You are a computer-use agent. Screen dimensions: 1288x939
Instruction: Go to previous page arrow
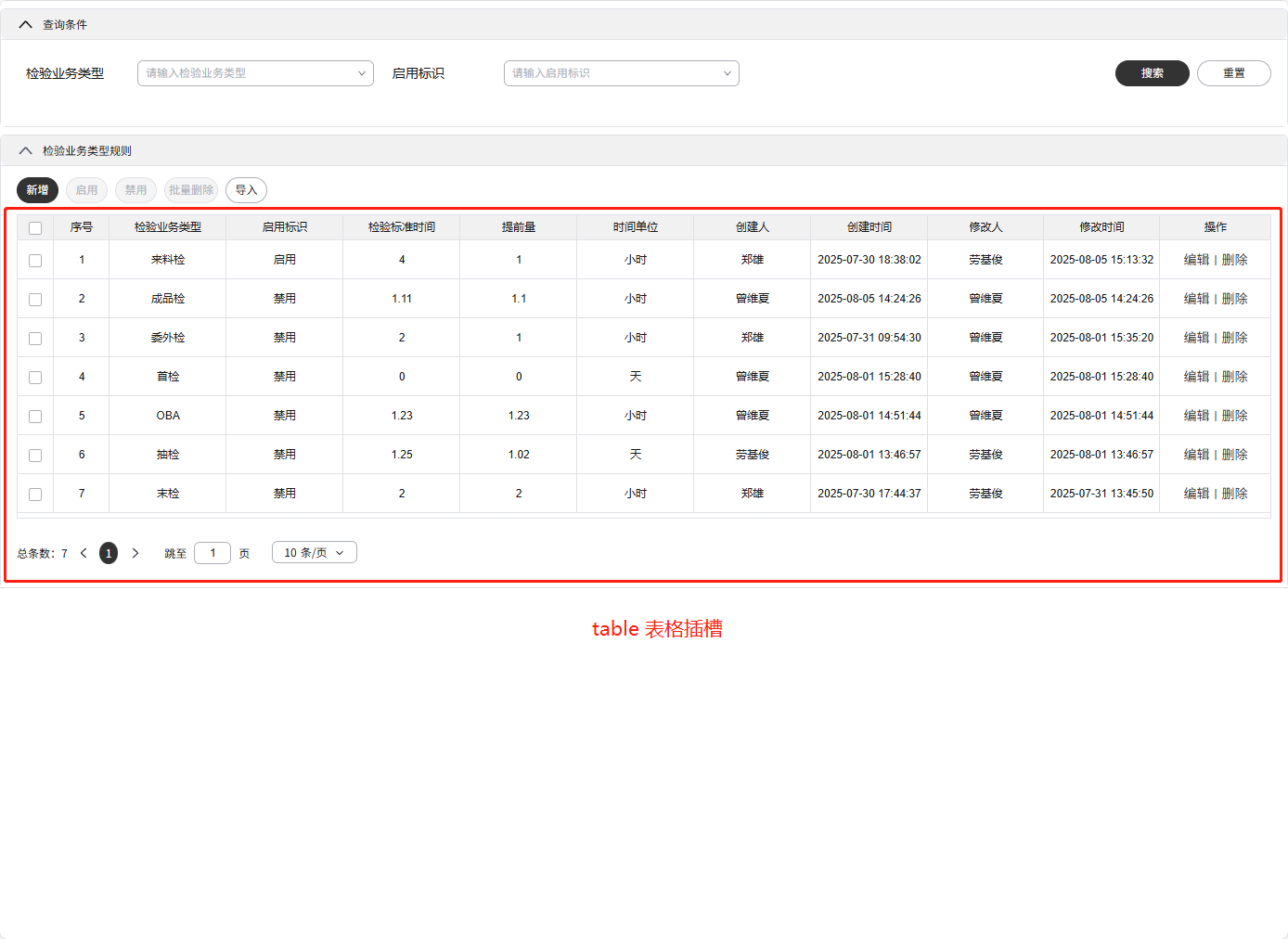click(84, 553)
